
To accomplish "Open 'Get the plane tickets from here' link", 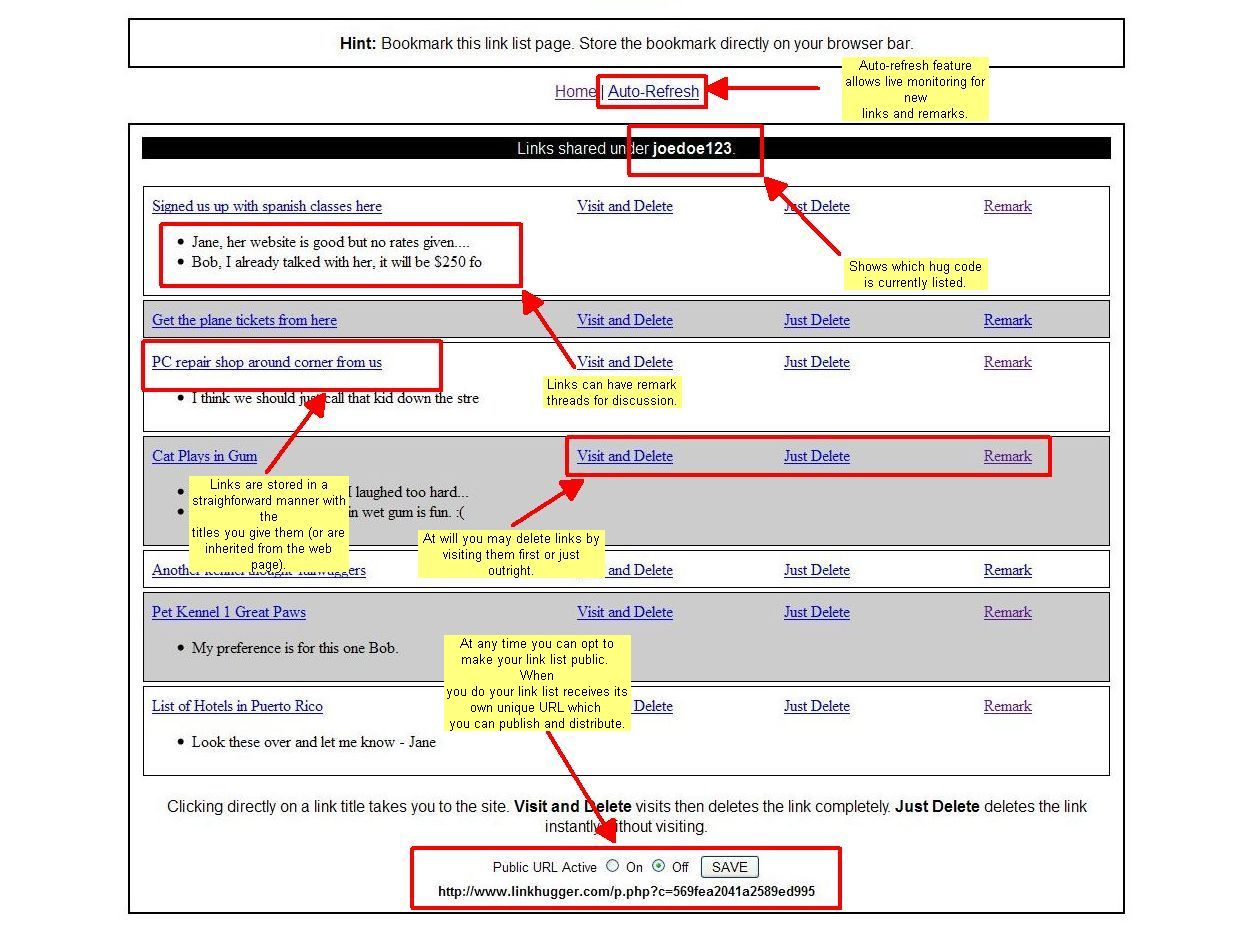I will (244, 320).
